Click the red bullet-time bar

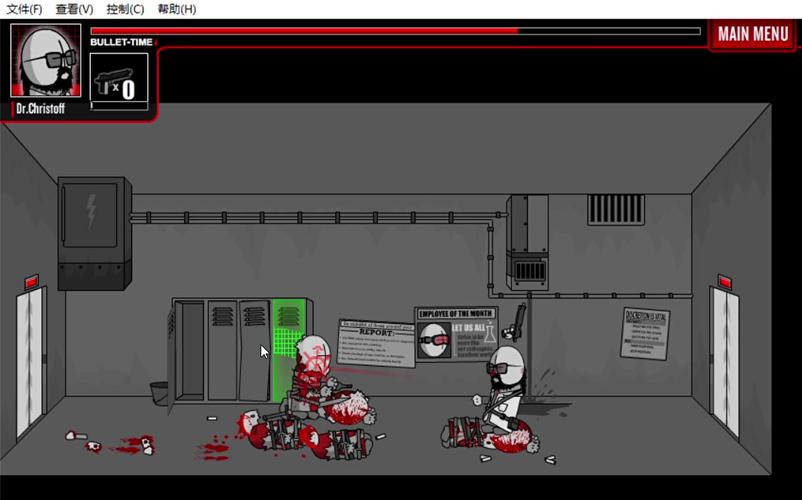(x=305, y=31)
